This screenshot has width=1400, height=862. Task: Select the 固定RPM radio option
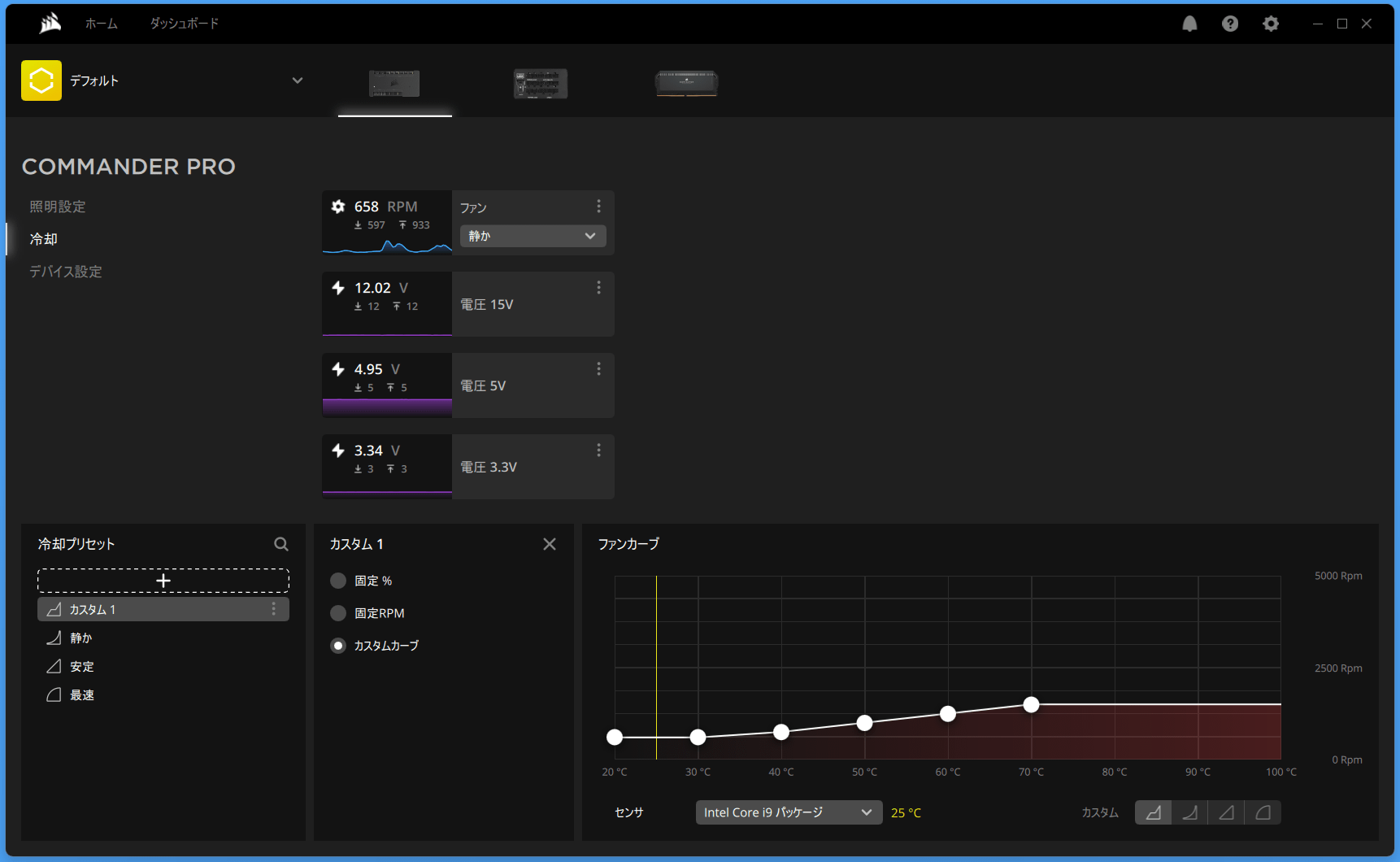click(x=338, y=613)
